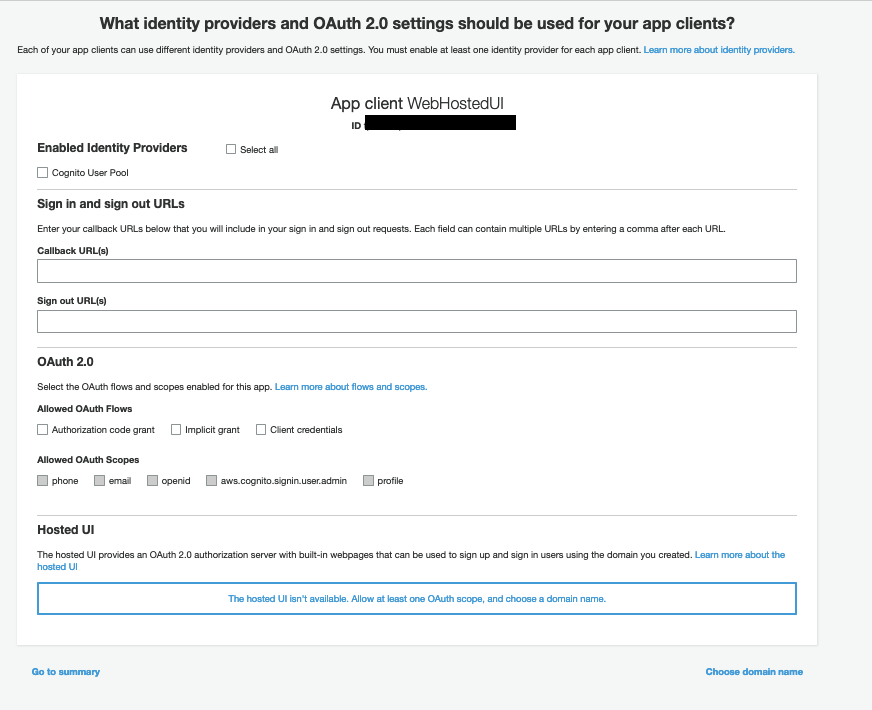872x710 pixels.
Task: Check the Select all checkbox
Action: point(231,150)
